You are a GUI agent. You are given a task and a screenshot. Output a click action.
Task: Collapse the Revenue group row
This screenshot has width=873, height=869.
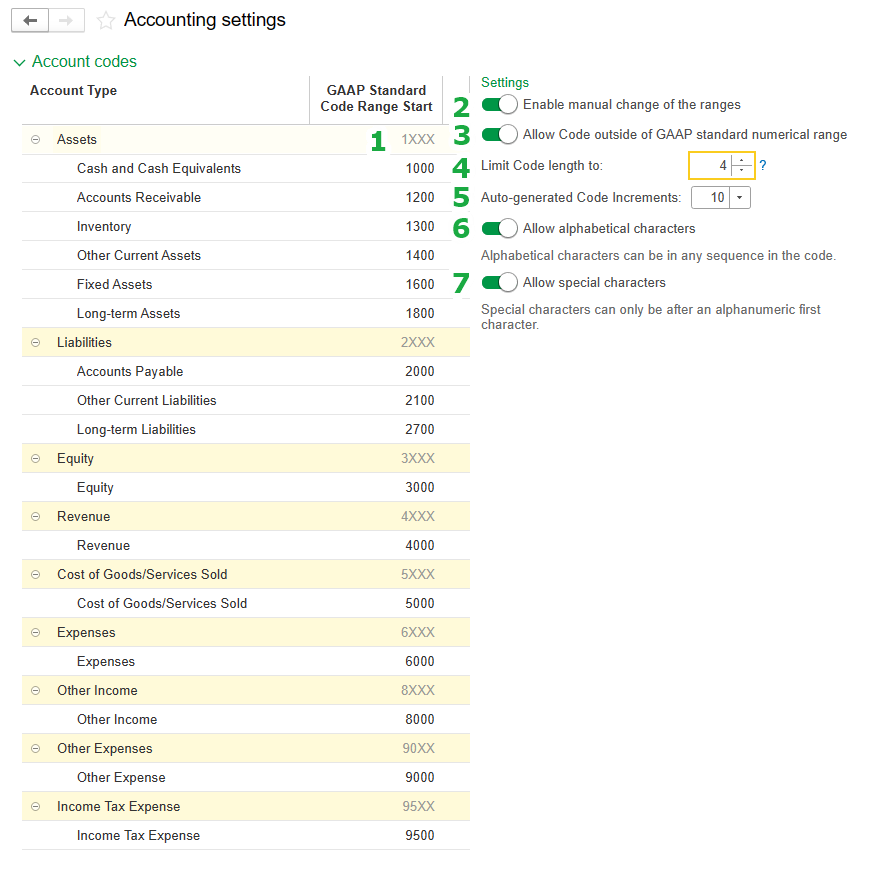pos(36,516)
